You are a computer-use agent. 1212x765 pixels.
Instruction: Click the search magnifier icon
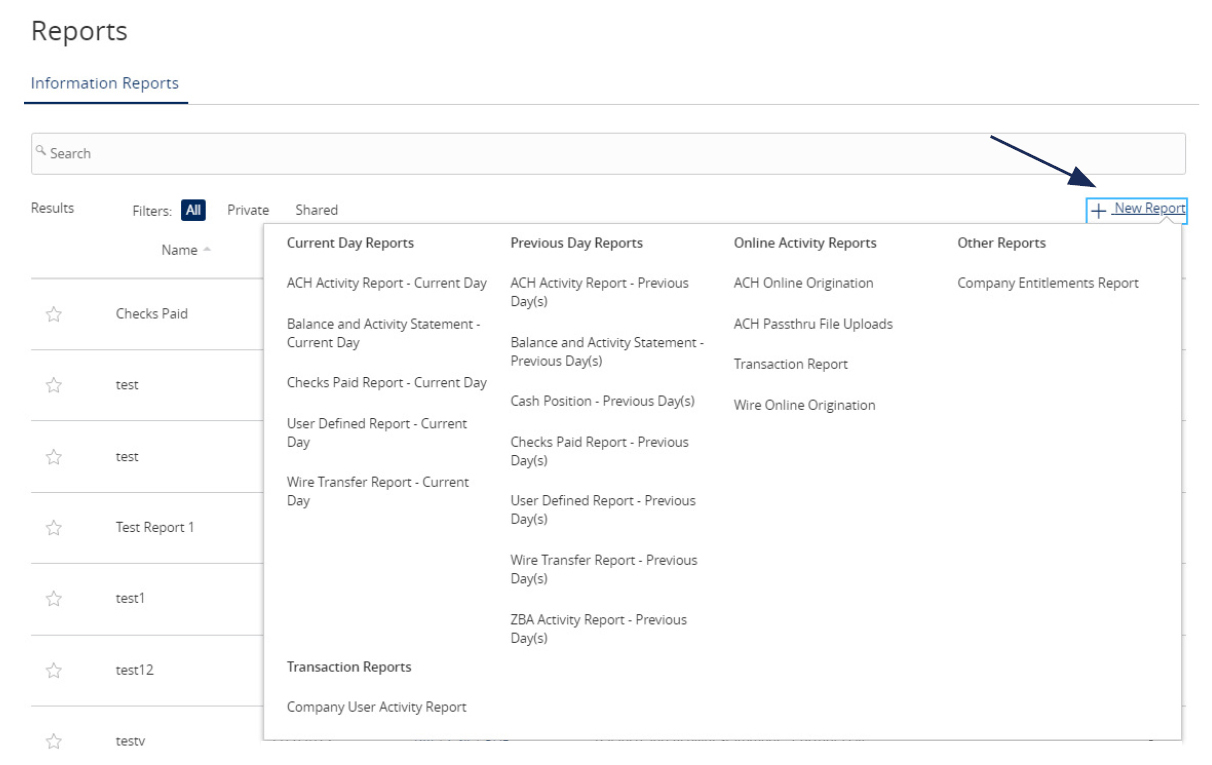[x=40, y=150]
